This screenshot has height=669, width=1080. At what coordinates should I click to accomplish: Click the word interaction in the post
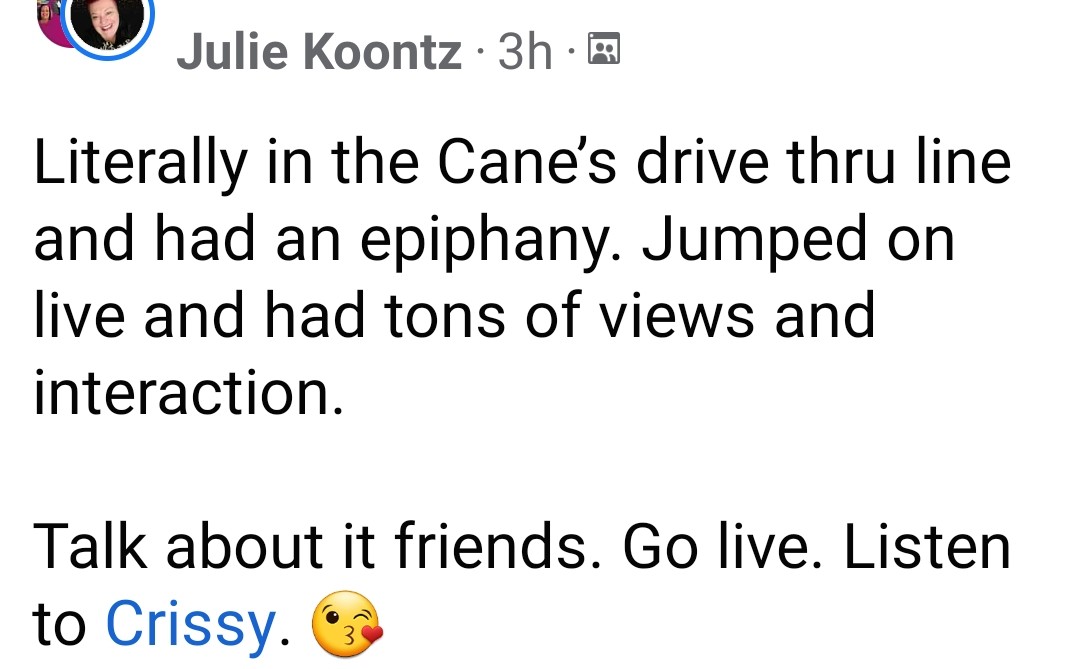coord(188,393)
